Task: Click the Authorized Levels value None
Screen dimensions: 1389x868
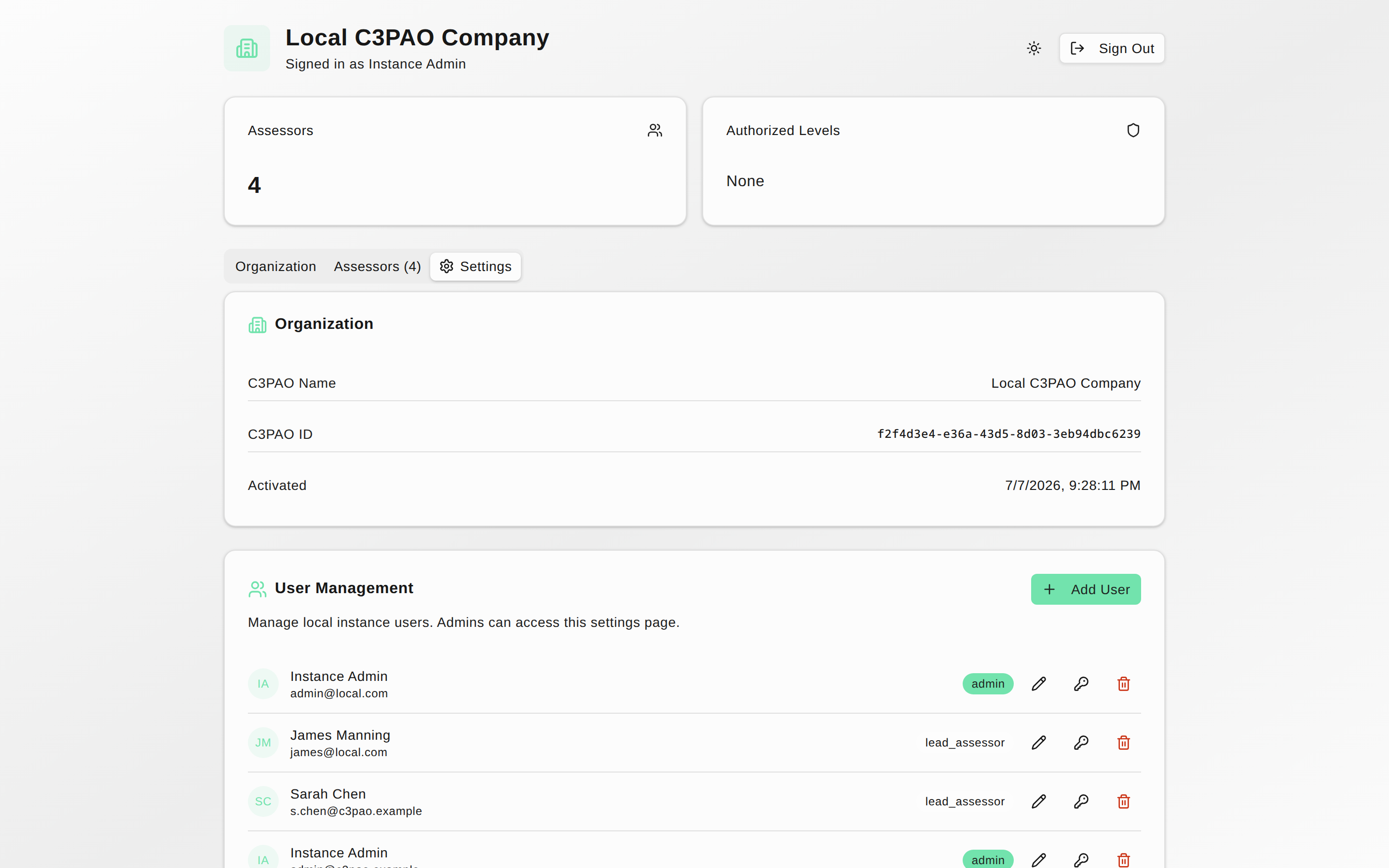Action: [x=745, y=181]
